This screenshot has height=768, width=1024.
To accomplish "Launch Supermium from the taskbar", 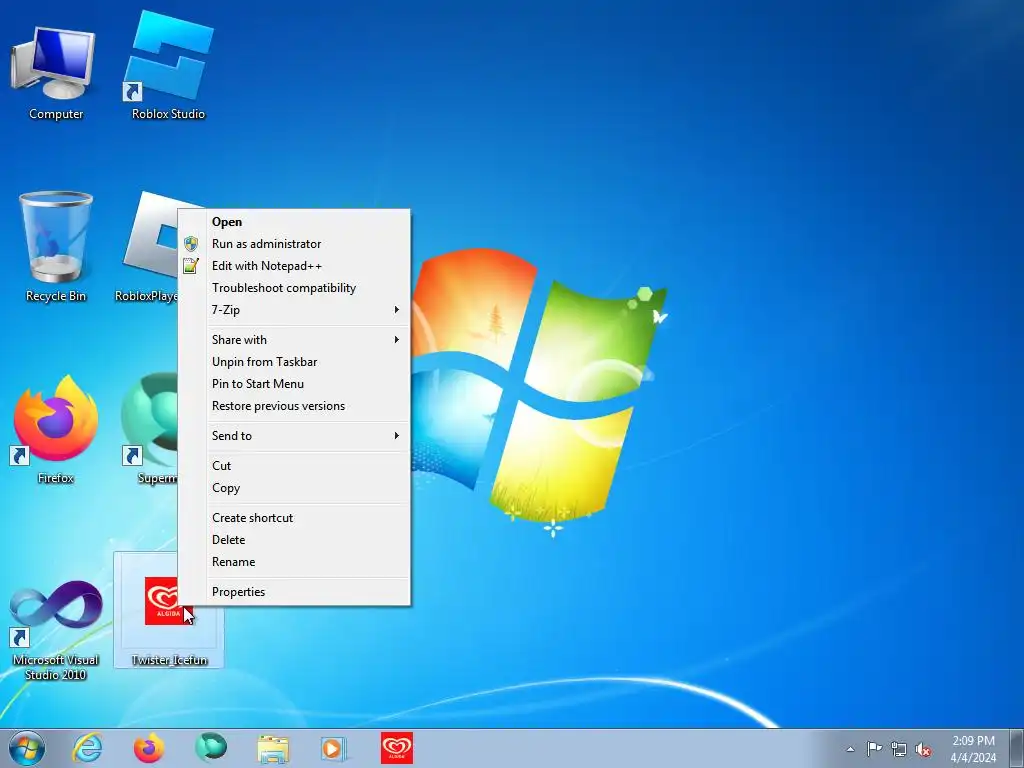I will pyautogui.click(x=211, y=748).
